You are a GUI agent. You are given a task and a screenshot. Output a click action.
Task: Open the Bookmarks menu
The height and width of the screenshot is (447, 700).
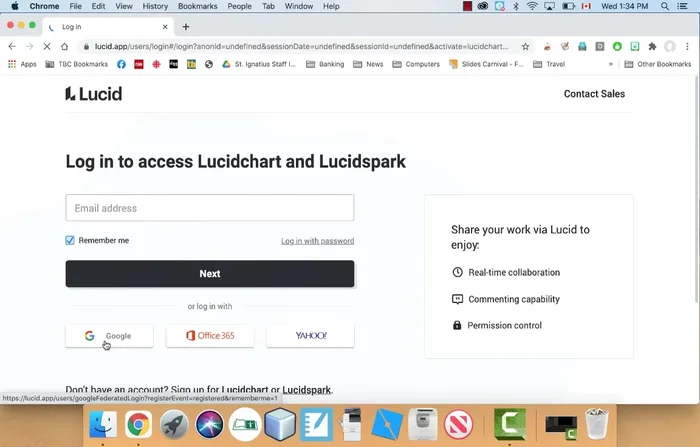[198, 6]
